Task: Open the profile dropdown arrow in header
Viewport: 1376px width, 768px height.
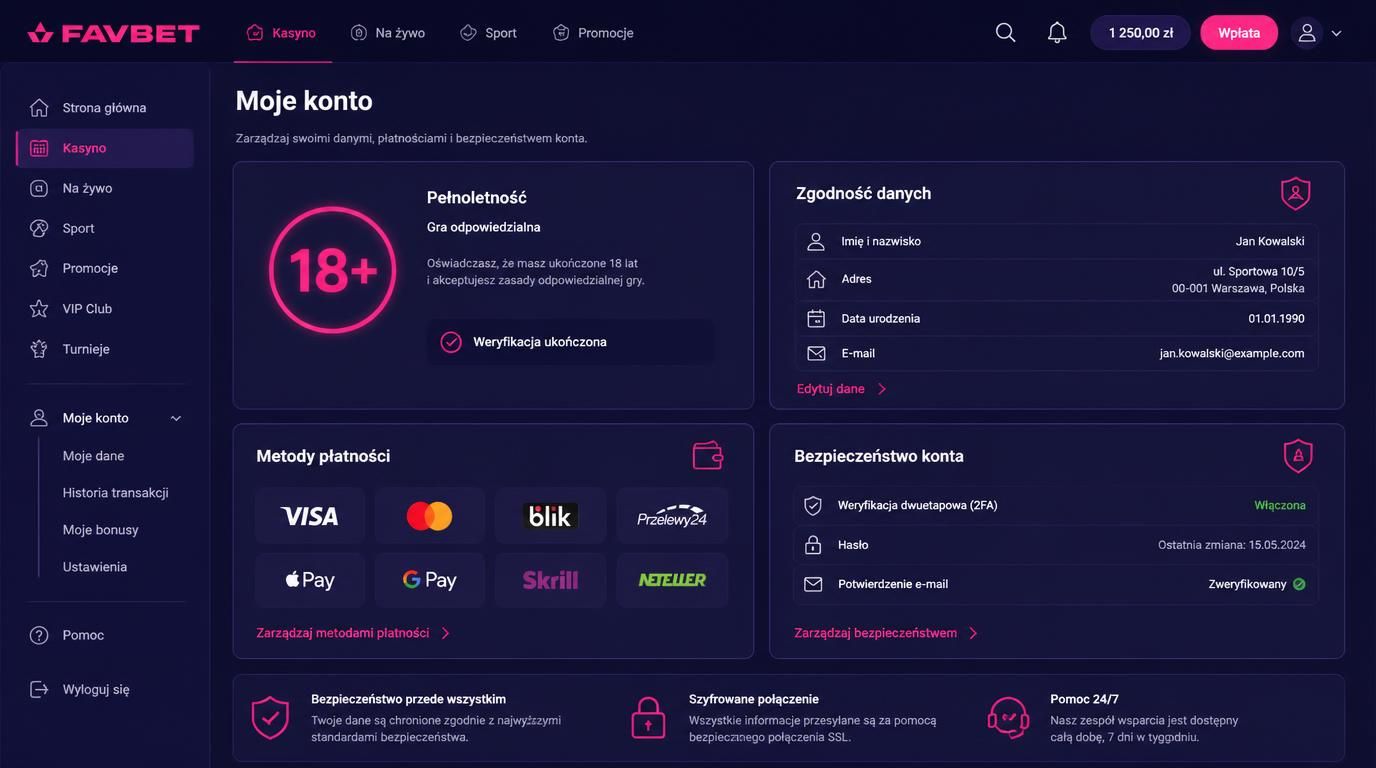Action: click(1337, 33)
